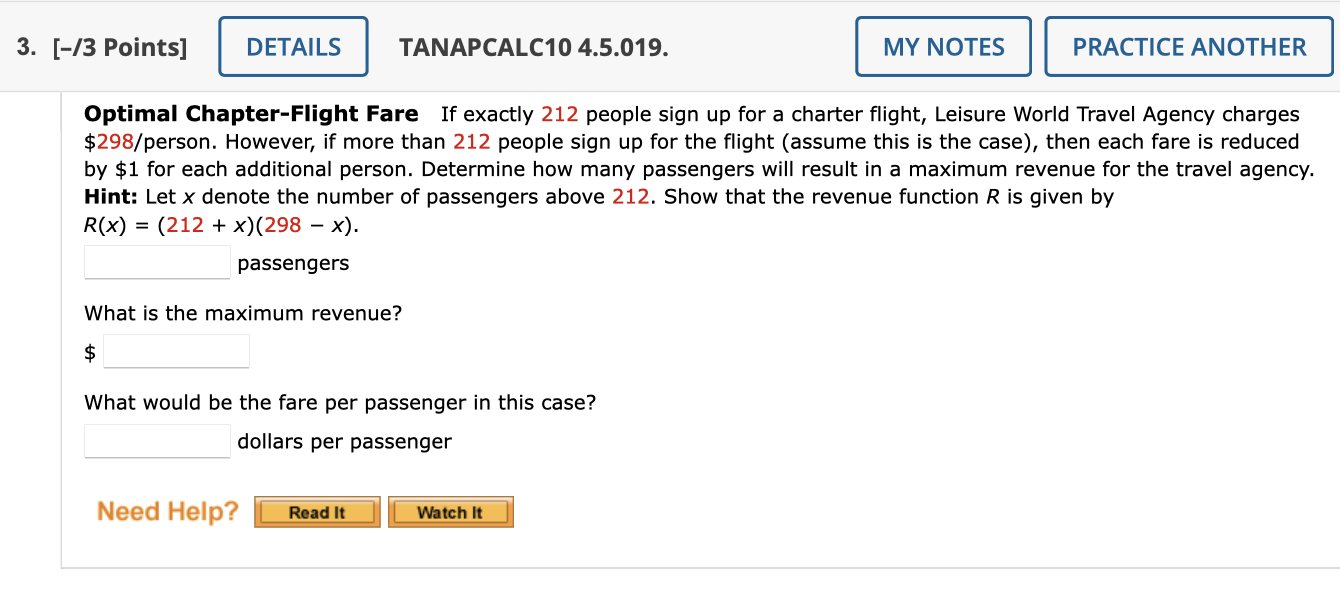Click the question asking maximum revenue
Viewport: 1340px width, 594px height.
(245, 313)
